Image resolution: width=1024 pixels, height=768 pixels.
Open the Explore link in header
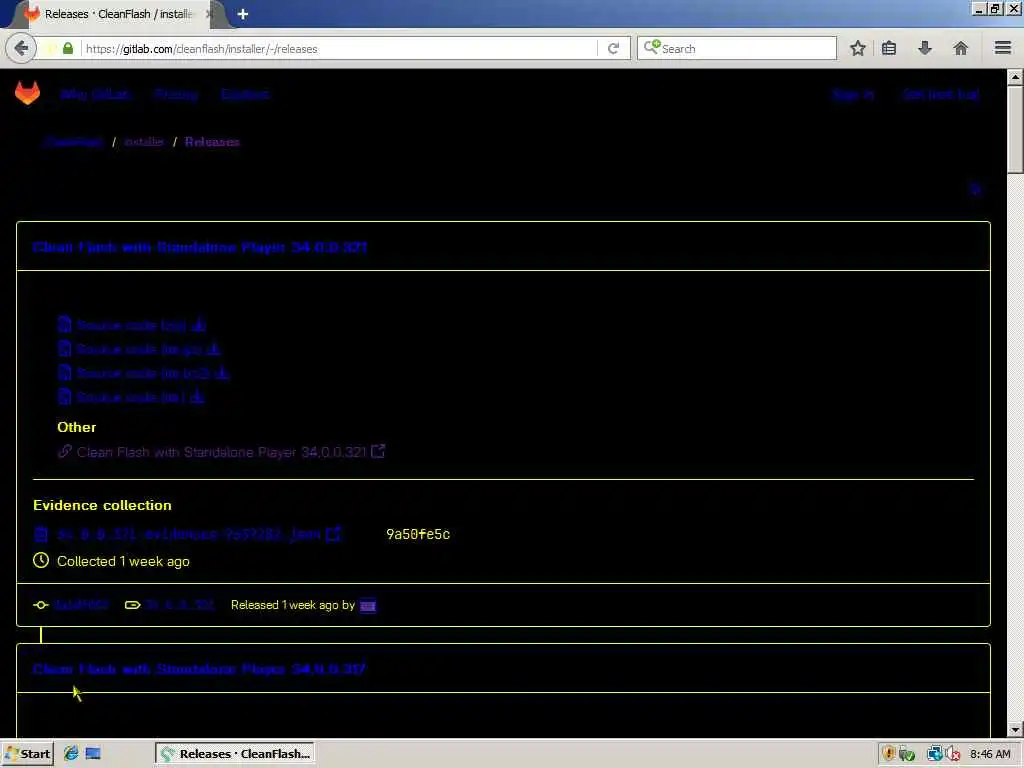click(x=245, y=95)
